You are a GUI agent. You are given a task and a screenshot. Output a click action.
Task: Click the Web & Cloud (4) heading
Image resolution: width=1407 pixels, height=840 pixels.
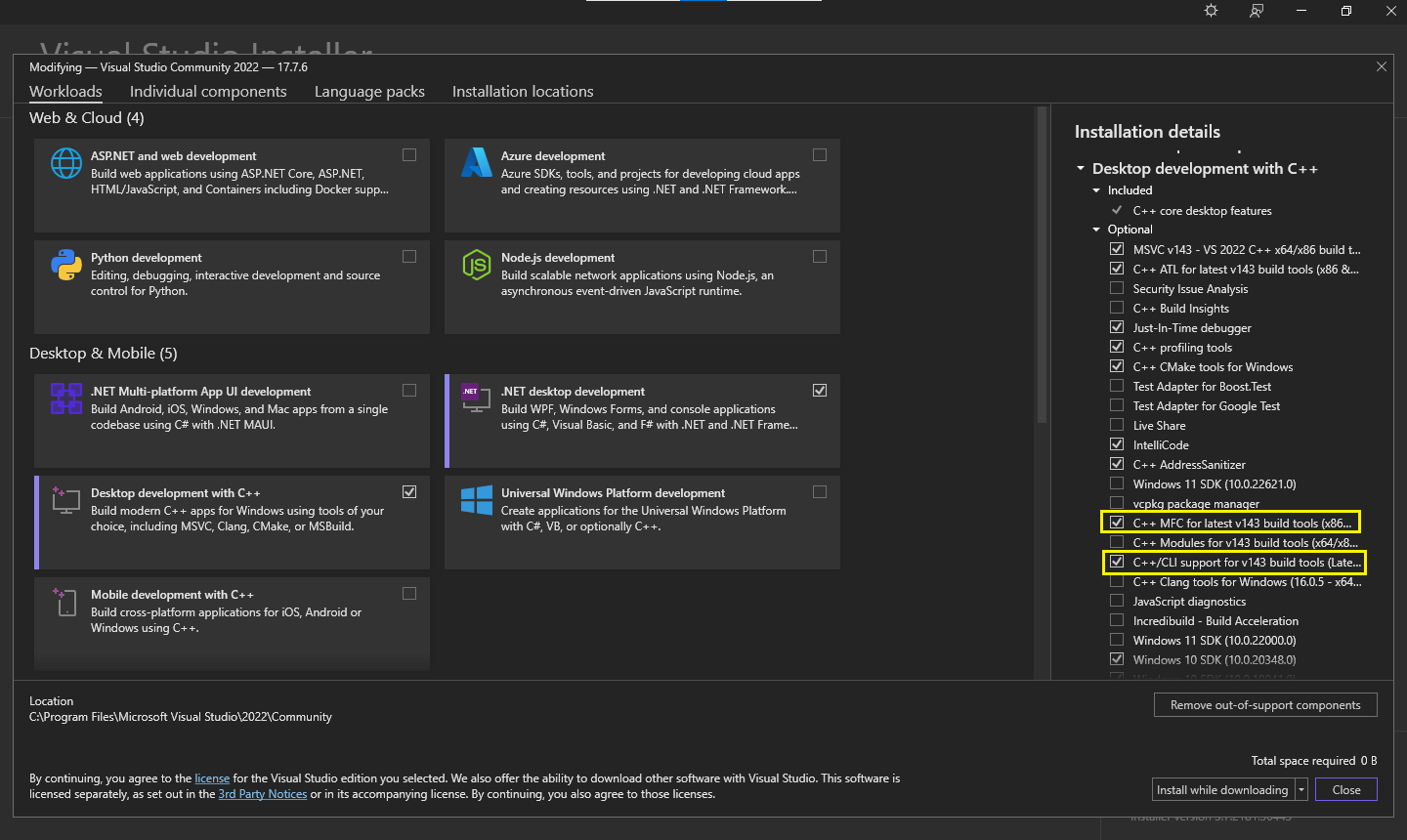87,117
